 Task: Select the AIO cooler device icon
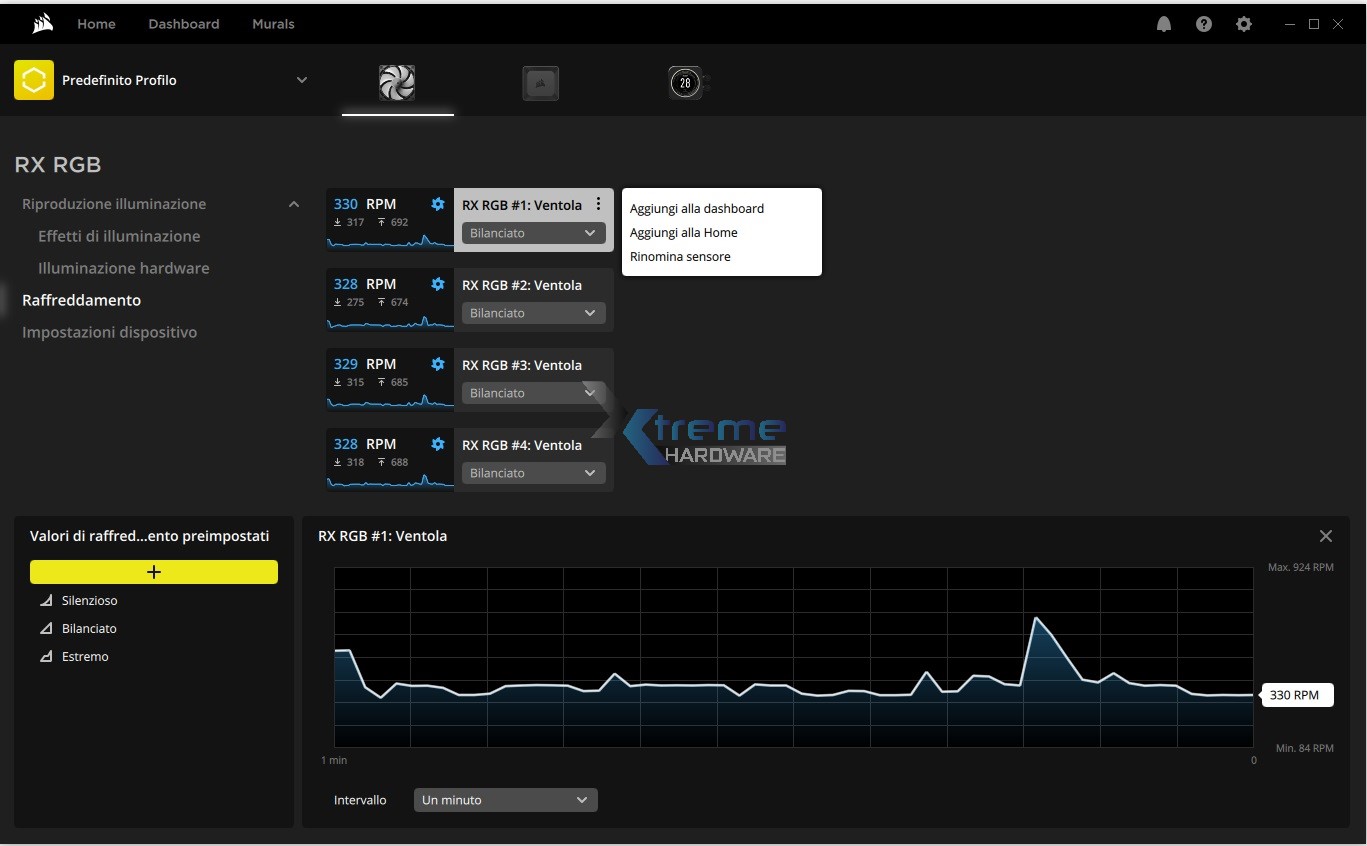(686, 83)
